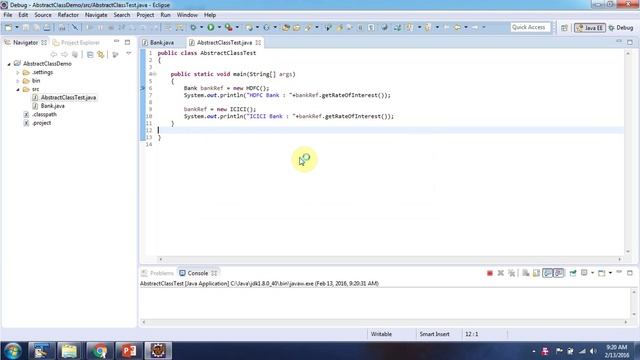Minimize the Navigator view panel

[x=116, y=42]
